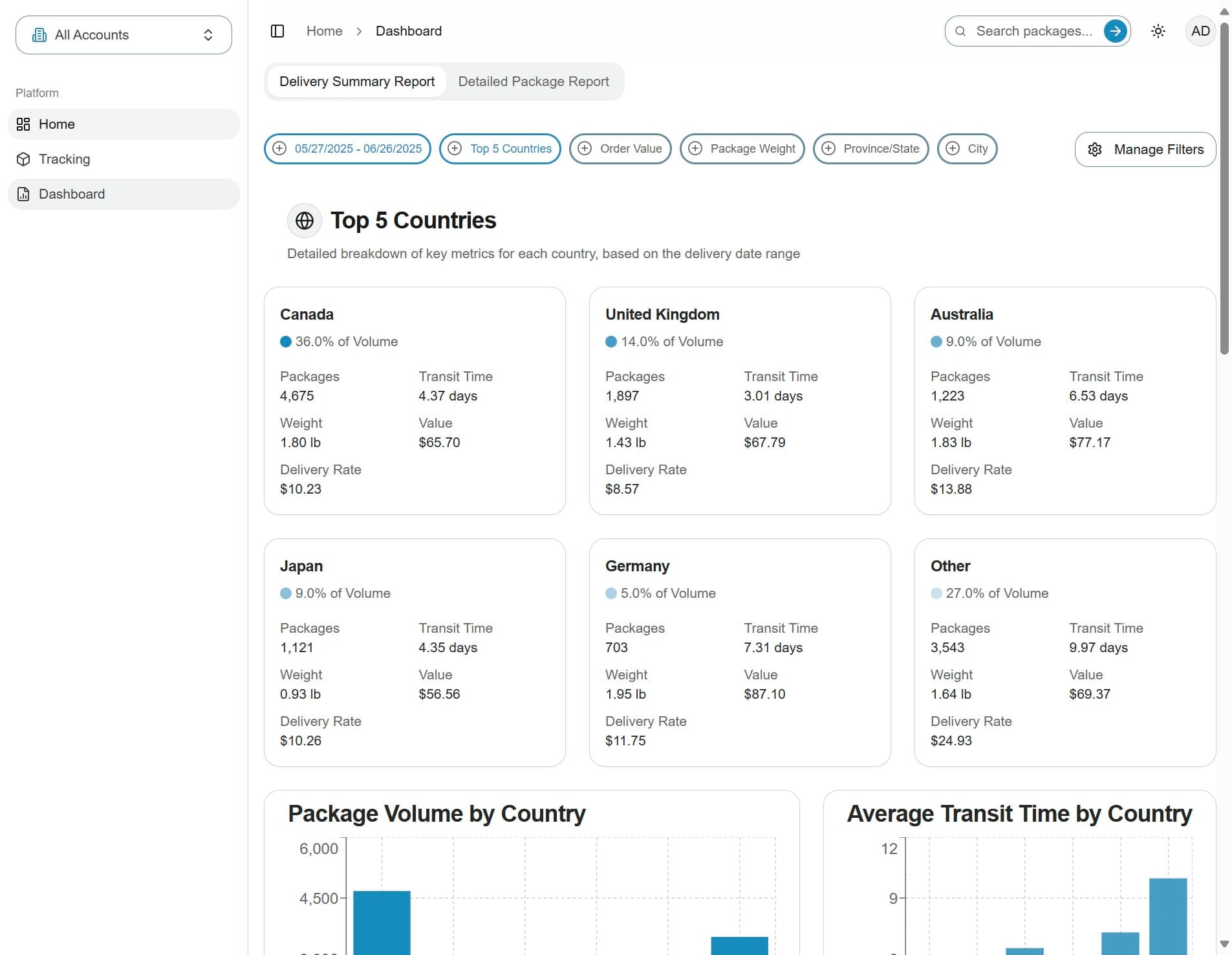Click the Dashboard breadcrumb
Screen dimensions: 1232x955
point(409,31)
